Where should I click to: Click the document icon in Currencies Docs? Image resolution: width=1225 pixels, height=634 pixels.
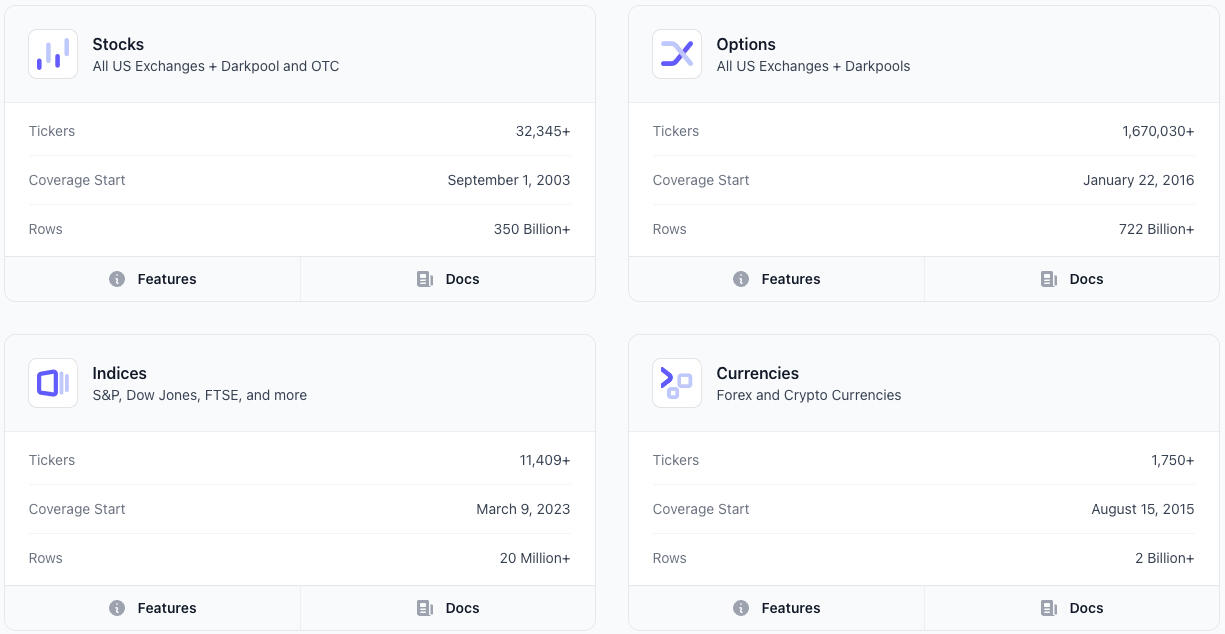[x=1048, y=608]
